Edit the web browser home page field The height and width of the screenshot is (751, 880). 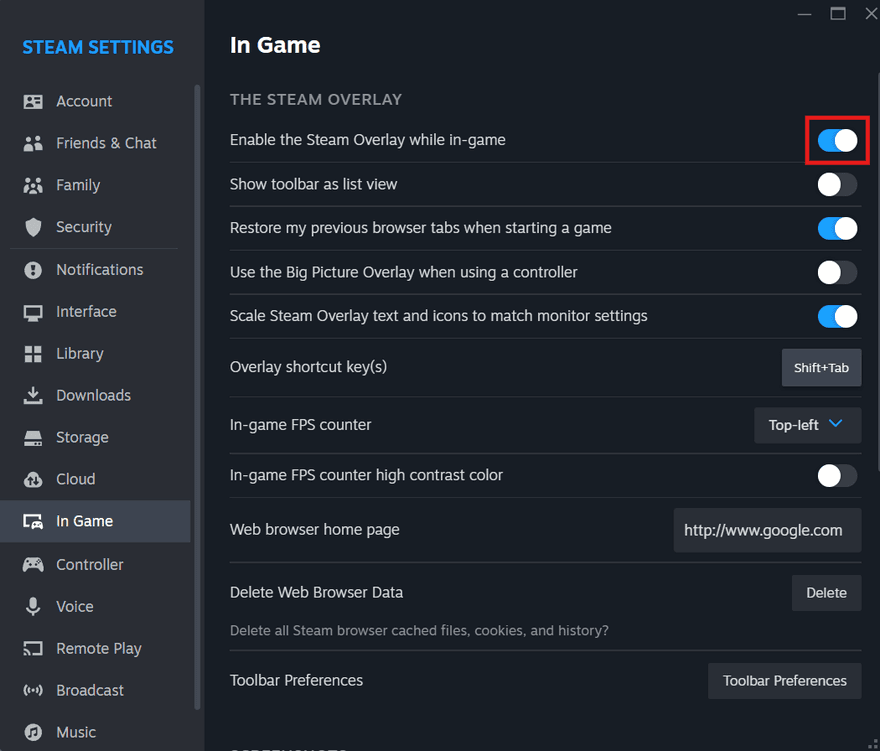[767, 529]
